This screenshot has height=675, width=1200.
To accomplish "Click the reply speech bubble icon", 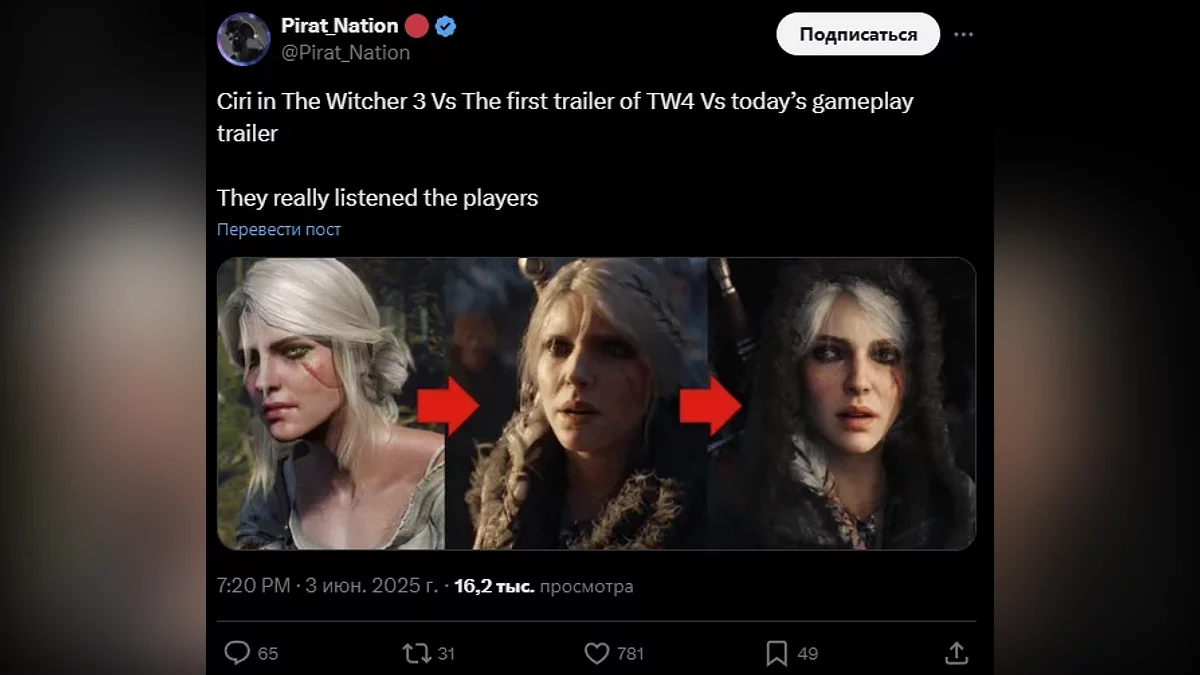I will coord(237,653).
